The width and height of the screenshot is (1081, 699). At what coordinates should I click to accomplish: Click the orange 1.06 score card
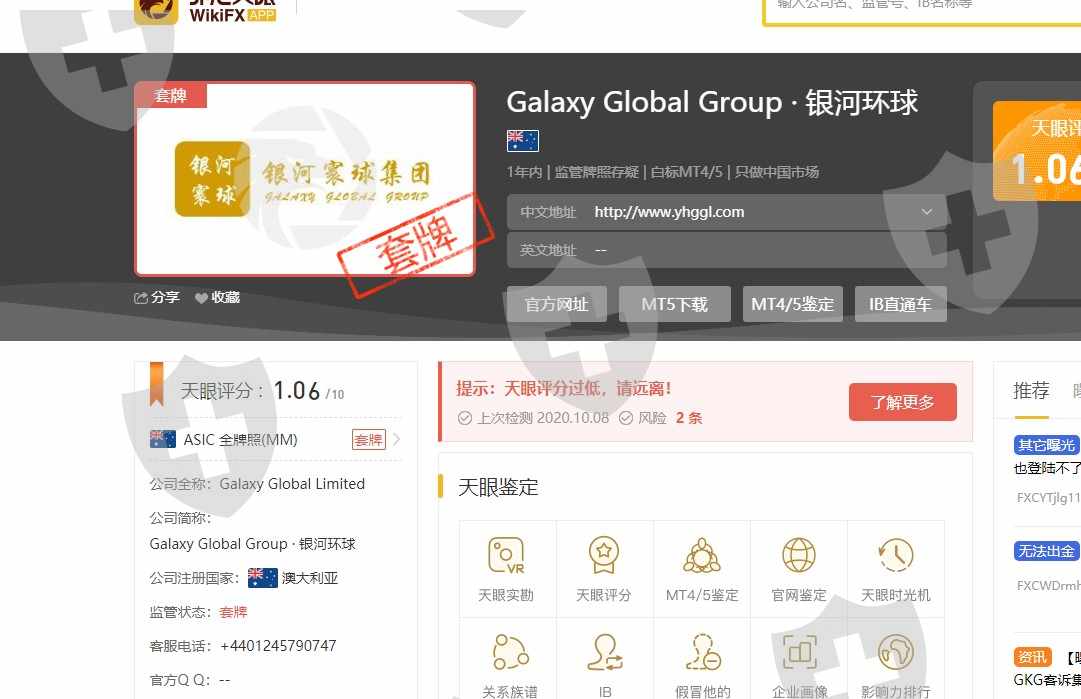pyautogui.click(x=1037, y=151)
